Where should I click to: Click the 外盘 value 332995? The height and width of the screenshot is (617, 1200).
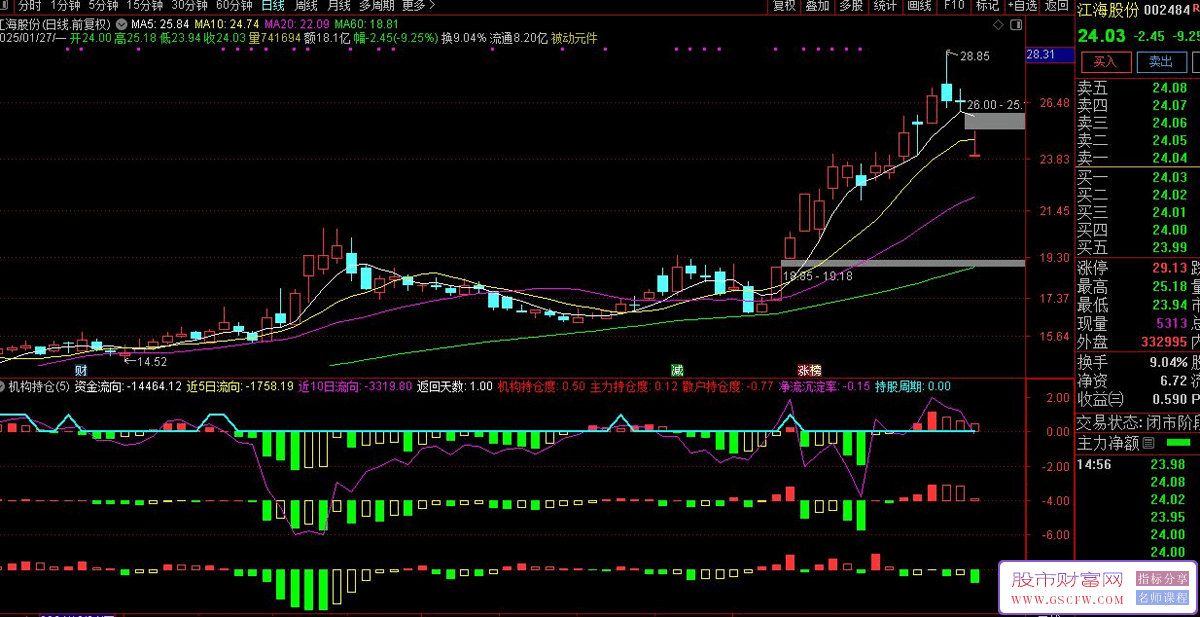pos(1164,342)
